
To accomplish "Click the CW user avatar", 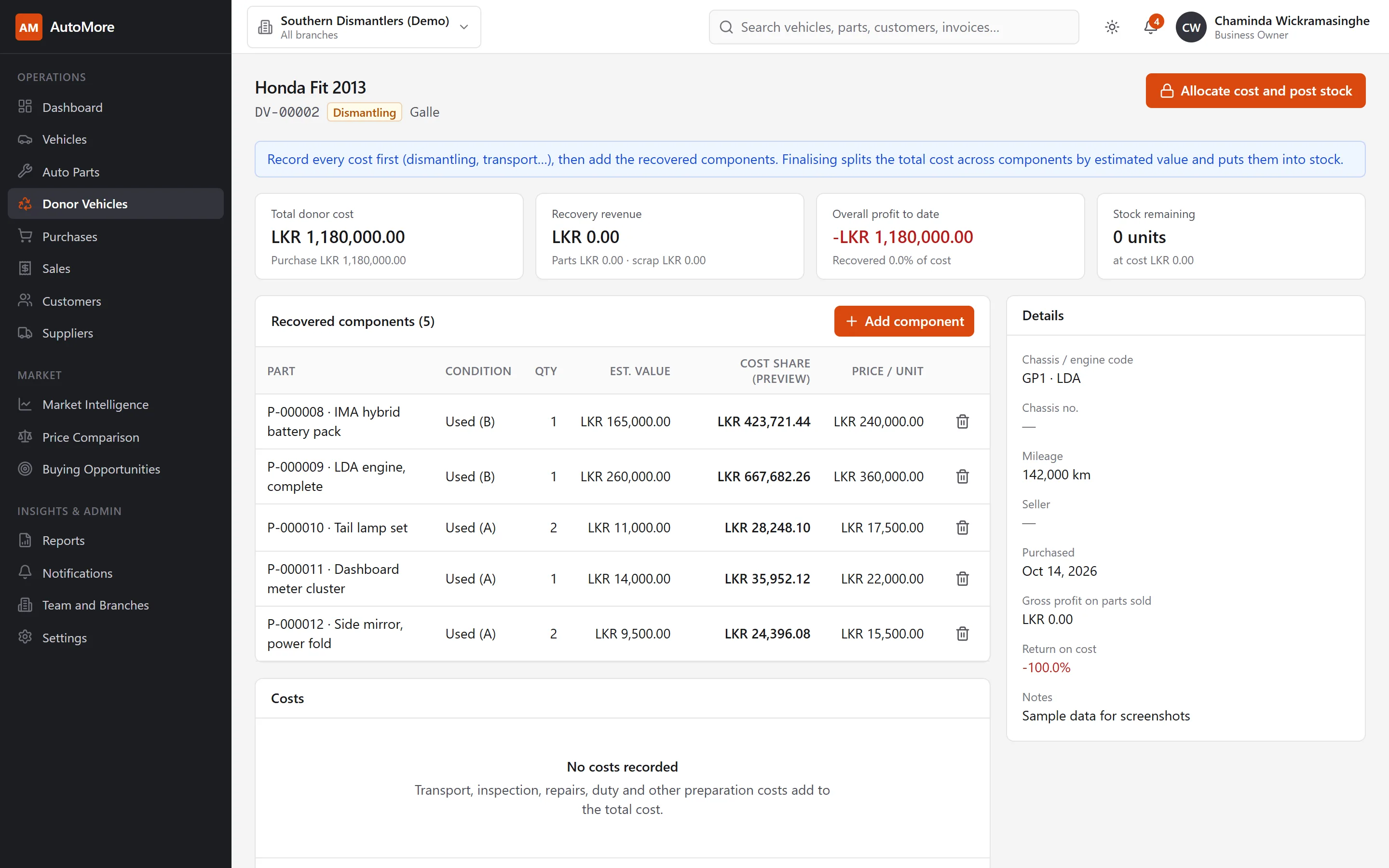I will coord(1190,27).
